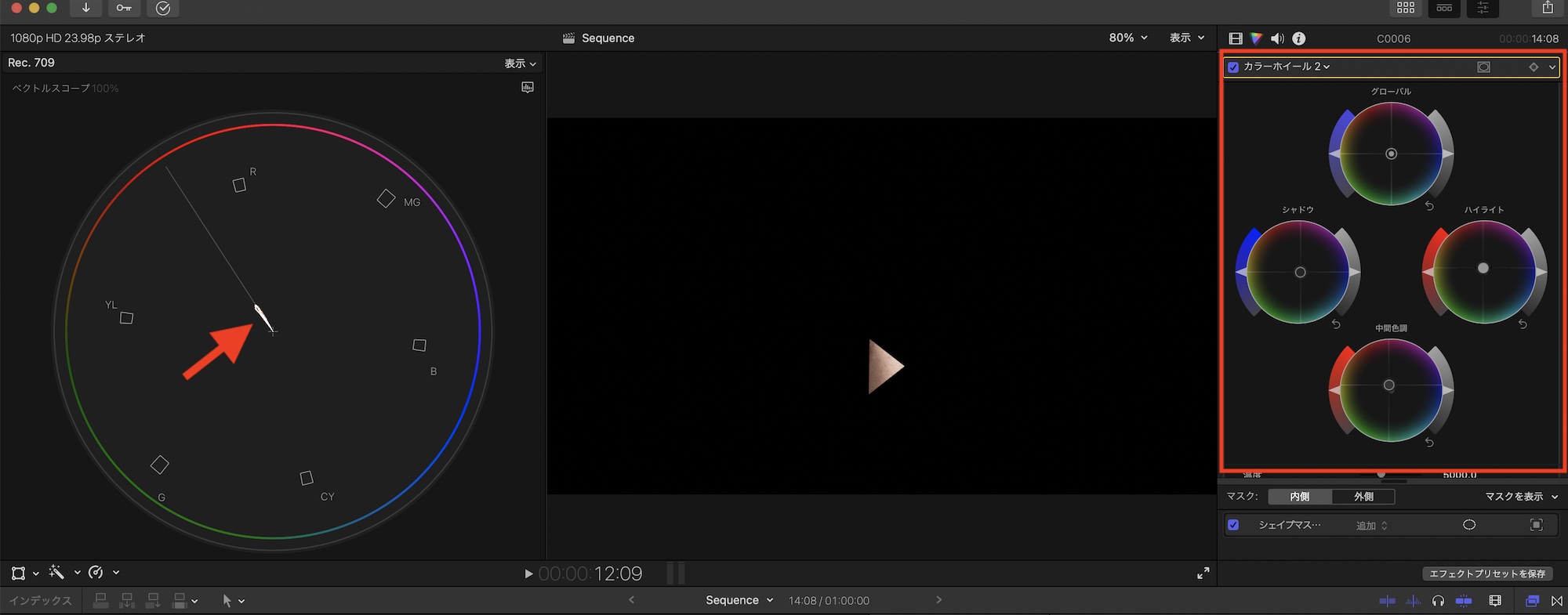The image size is (1568, 615).
Task: Click the vectorscope settings icon
Action: 528,88
